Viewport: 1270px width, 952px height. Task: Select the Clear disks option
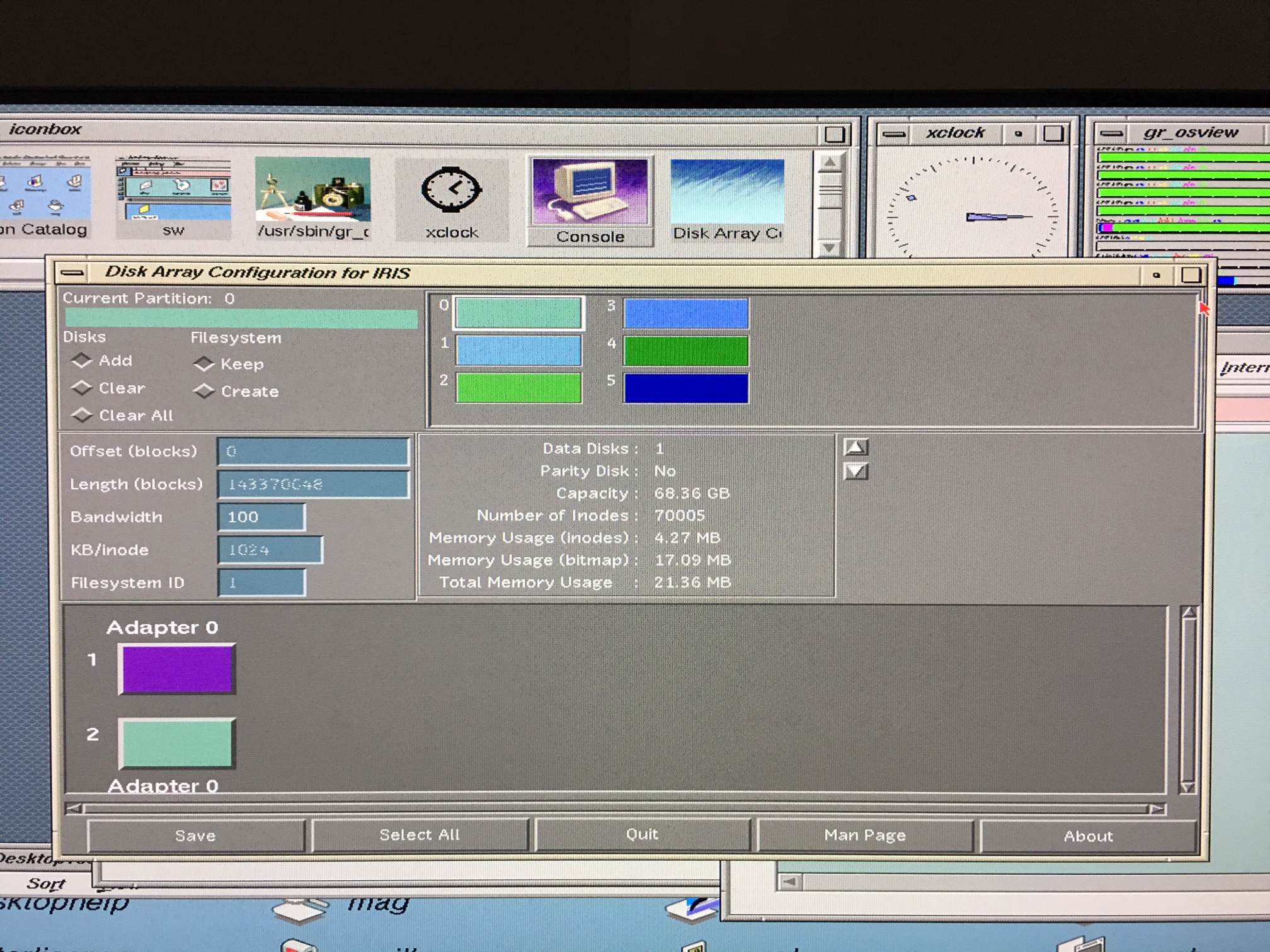108,388
